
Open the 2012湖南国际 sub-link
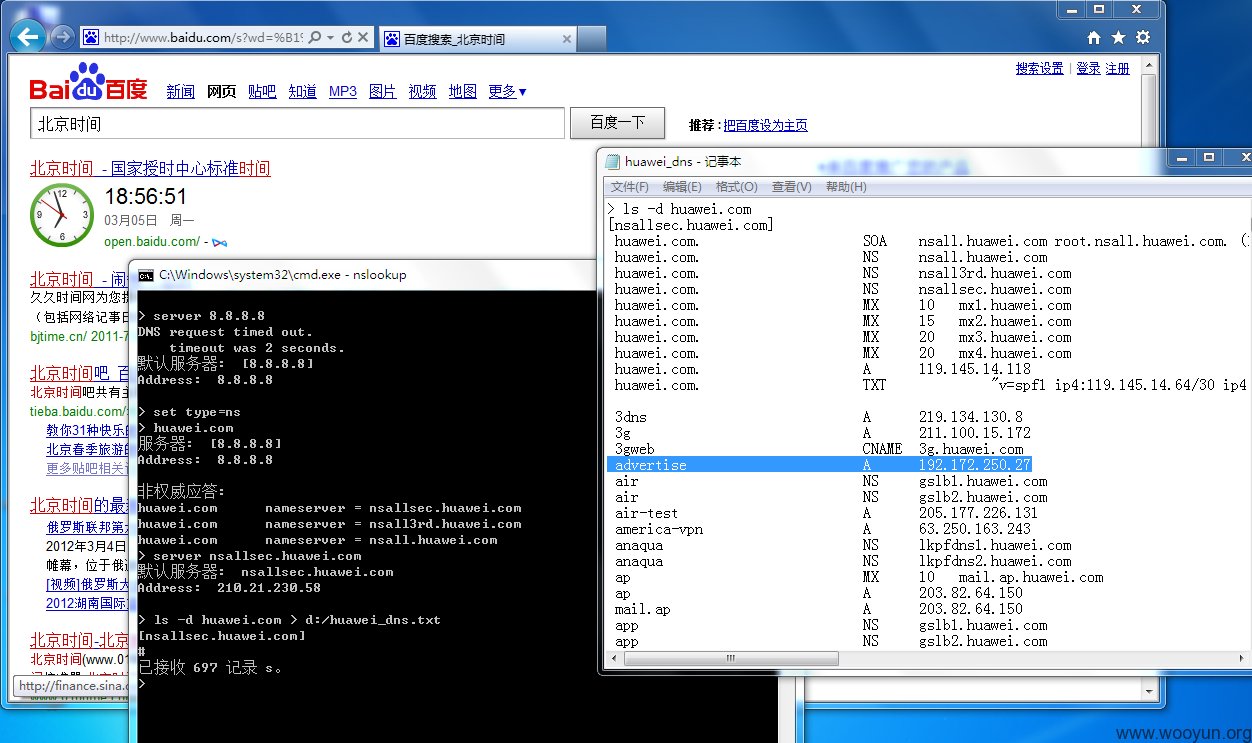88,604
